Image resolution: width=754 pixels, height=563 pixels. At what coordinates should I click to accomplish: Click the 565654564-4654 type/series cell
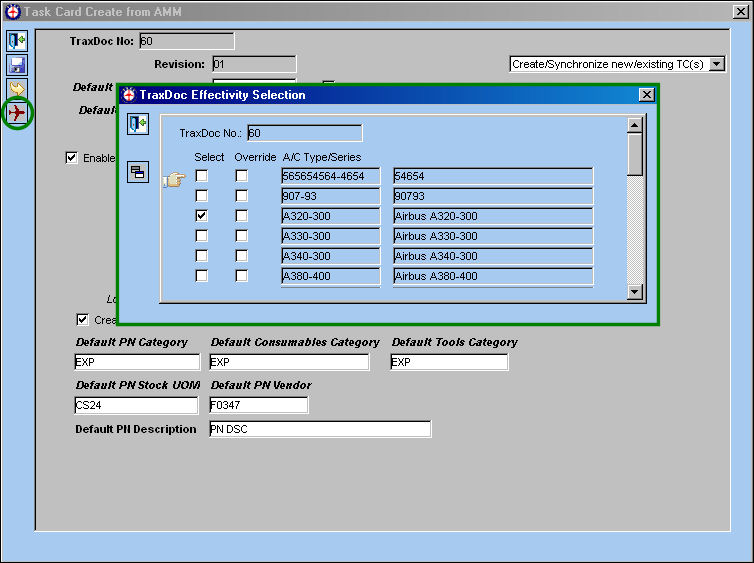[330, 176]
